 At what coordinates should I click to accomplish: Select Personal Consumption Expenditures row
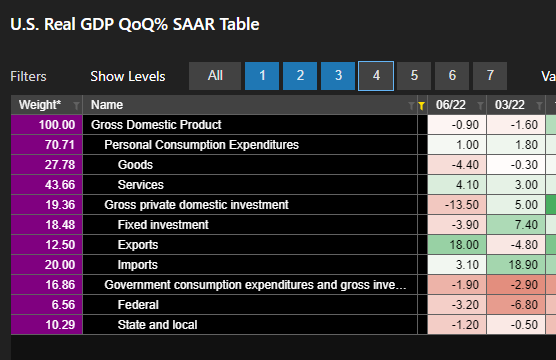[250, 145]
